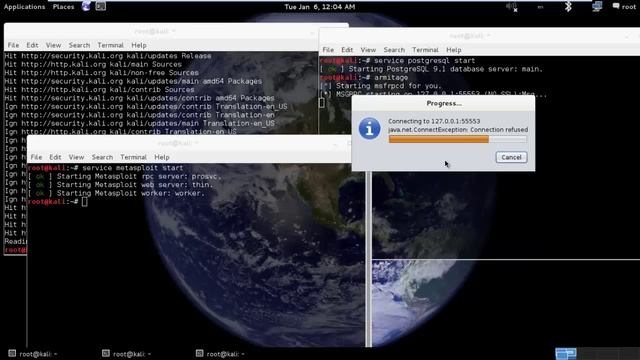Click the 'Starting Metasploit rpc server: prosvc.' line

pos(124,176)
